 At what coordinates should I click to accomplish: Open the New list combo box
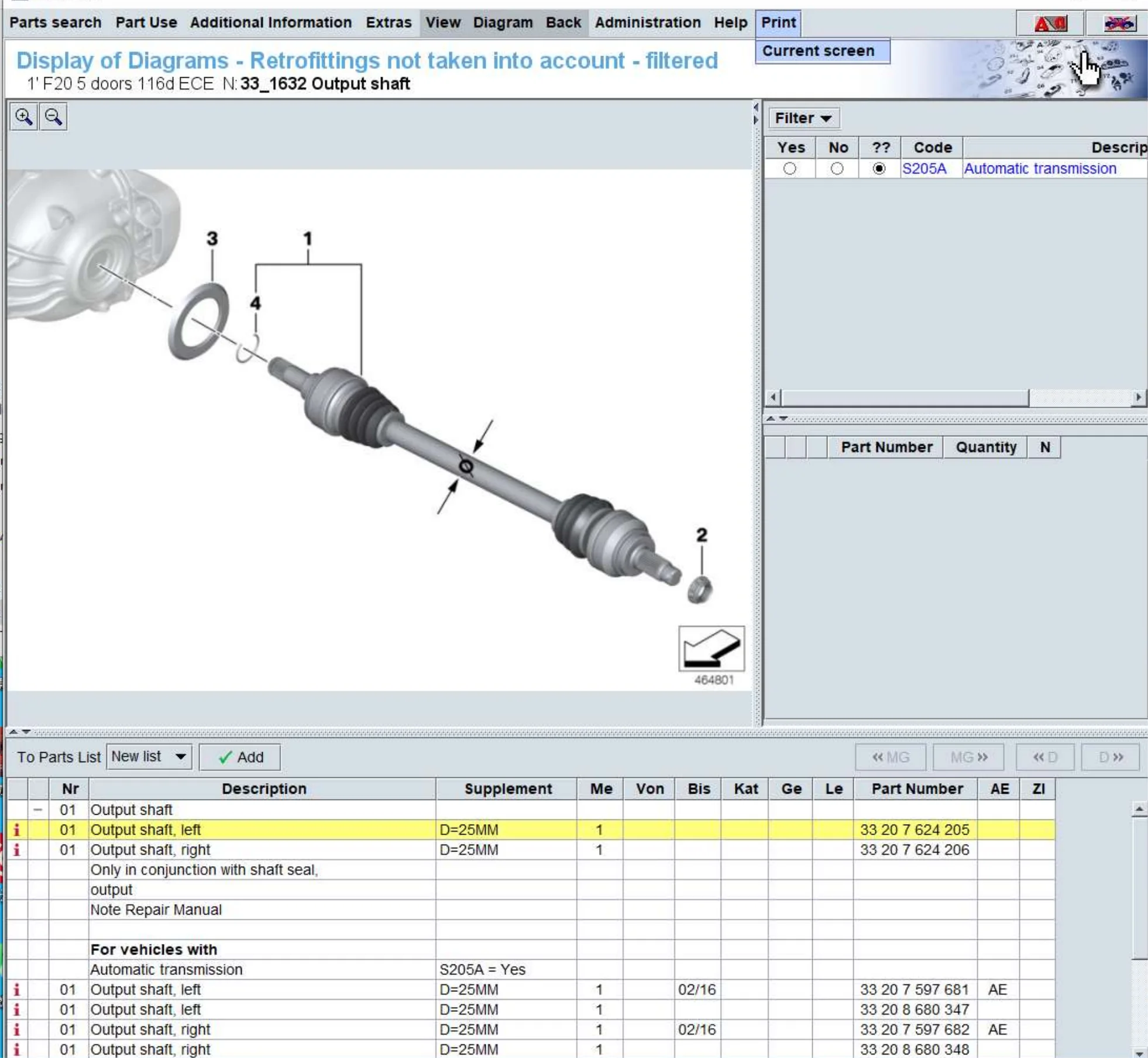pyautogui.click(x=149, y=757)
